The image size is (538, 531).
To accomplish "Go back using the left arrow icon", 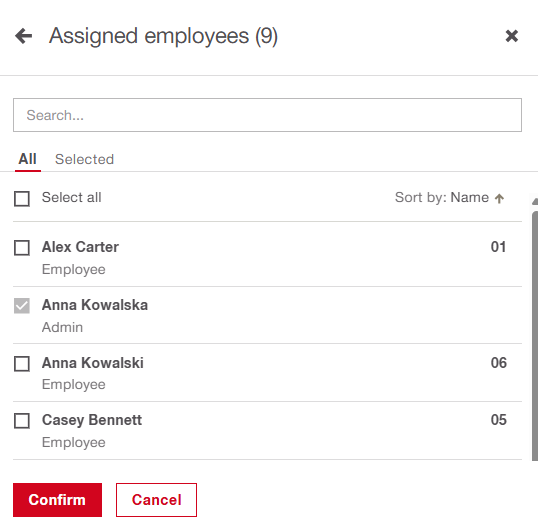I will coord(24,36).
